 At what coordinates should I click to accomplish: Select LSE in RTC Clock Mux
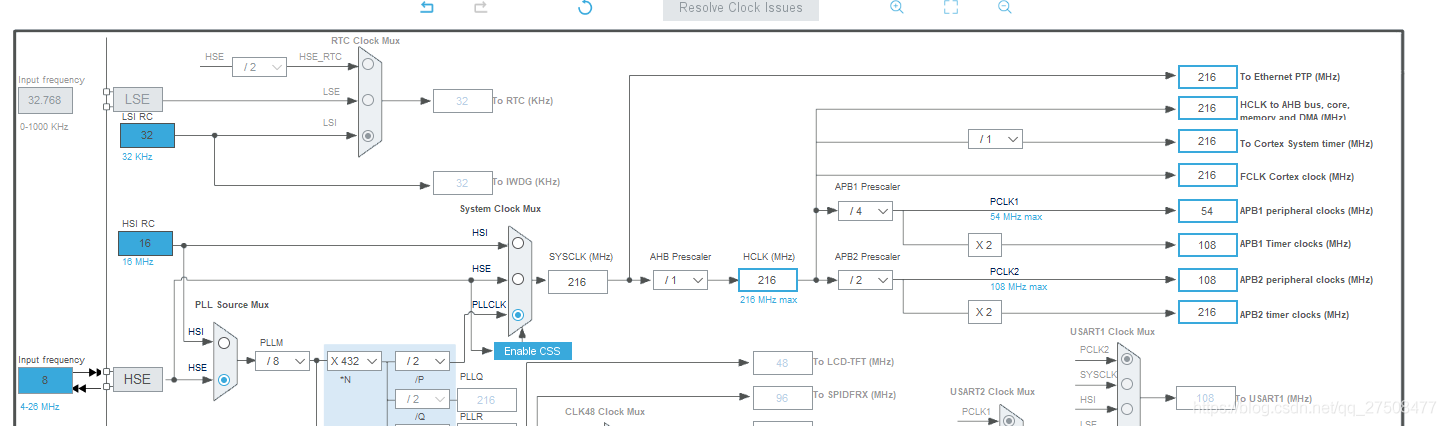click(x=368, y=99)
